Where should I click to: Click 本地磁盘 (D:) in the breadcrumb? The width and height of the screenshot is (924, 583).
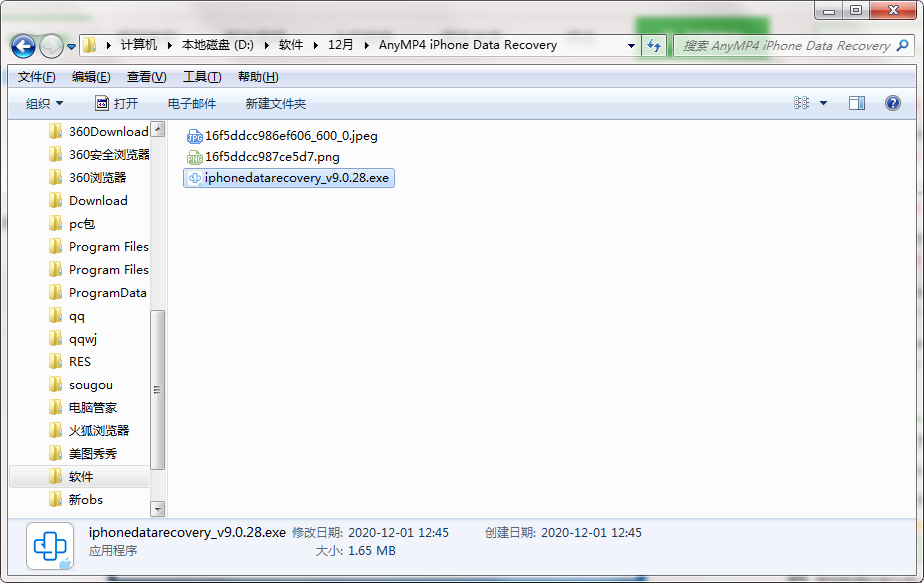(x=217, y=45)
